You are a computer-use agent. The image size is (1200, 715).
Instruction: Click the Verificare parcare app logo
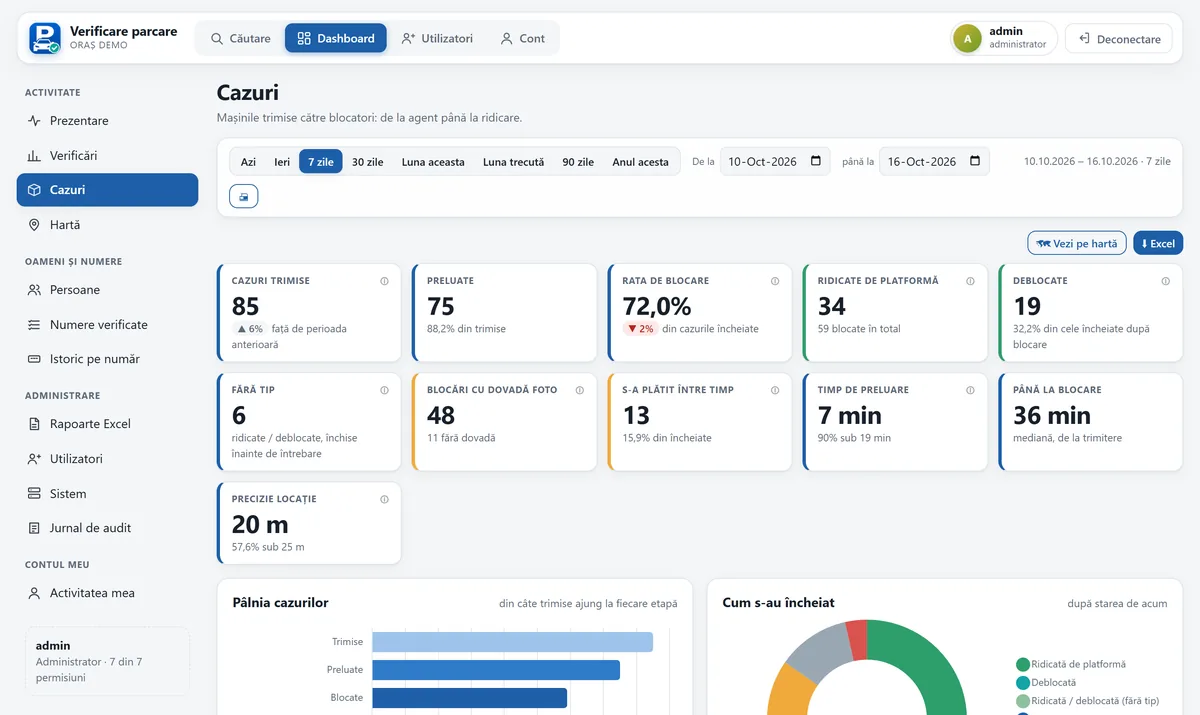(45, 38)
